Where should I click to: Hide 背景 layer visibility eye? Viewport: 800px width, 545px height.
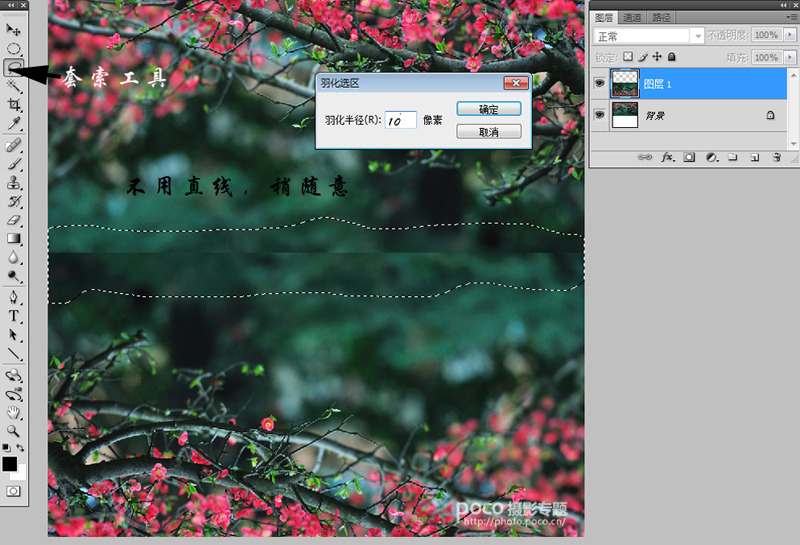click(x=599, y=115)
